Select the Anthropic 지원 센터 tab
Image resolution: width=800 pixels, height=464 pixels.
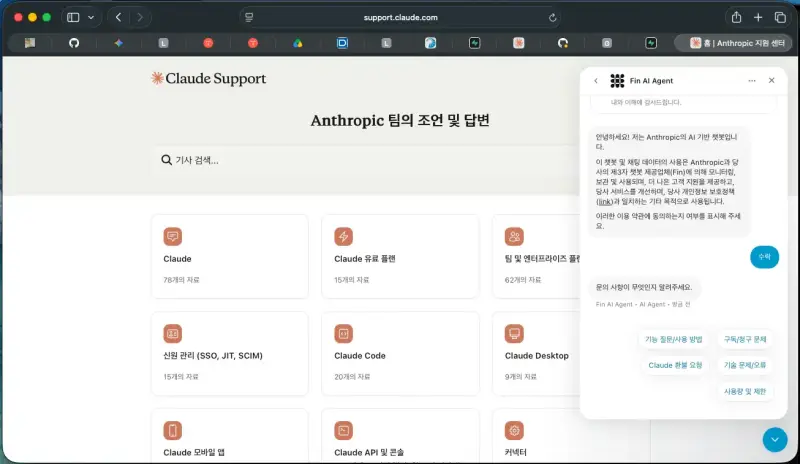click(734, 43)
